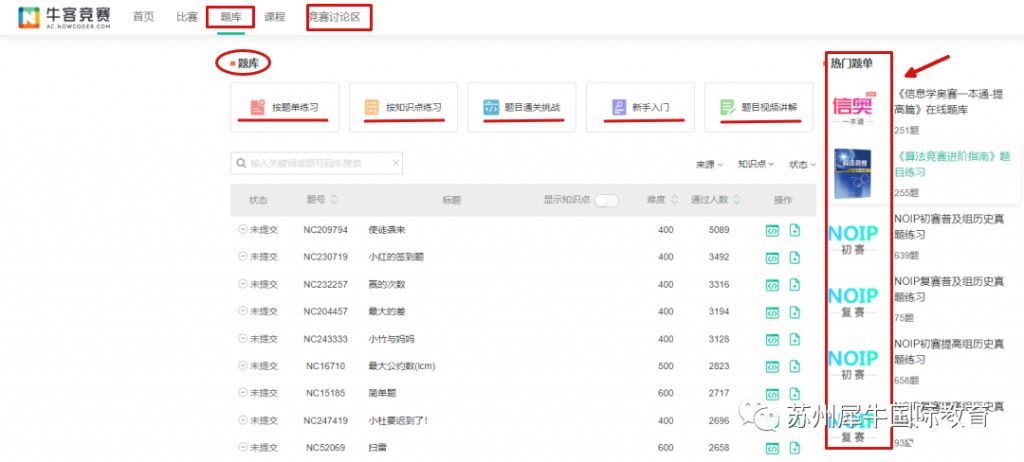
Task: Open code editor for 简单题 row
Action: 772,393
